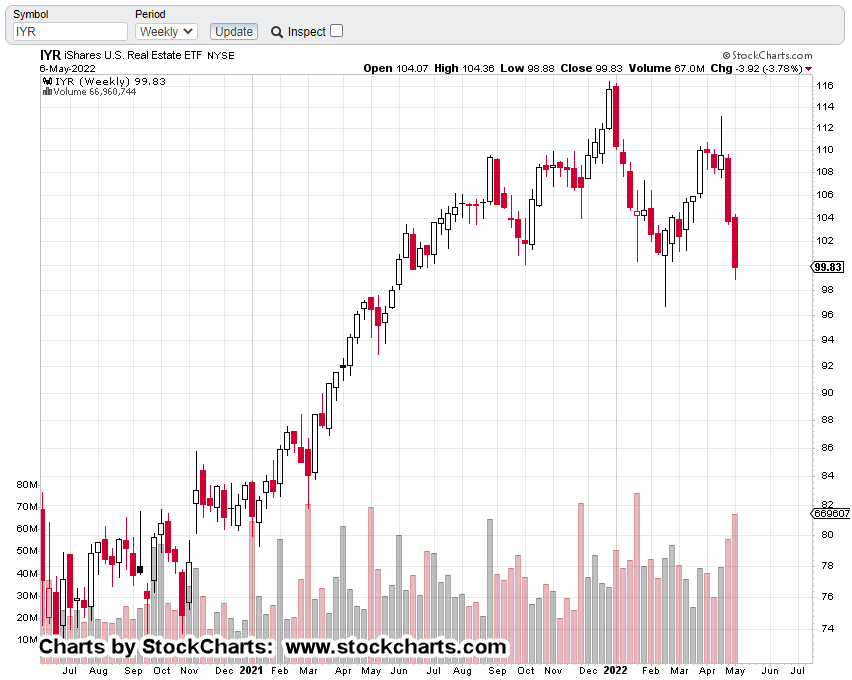The image size is (852, 680).
Task: Click the 2022 year label on time axis
Action: pyautogui.click(x=616, y=670)
